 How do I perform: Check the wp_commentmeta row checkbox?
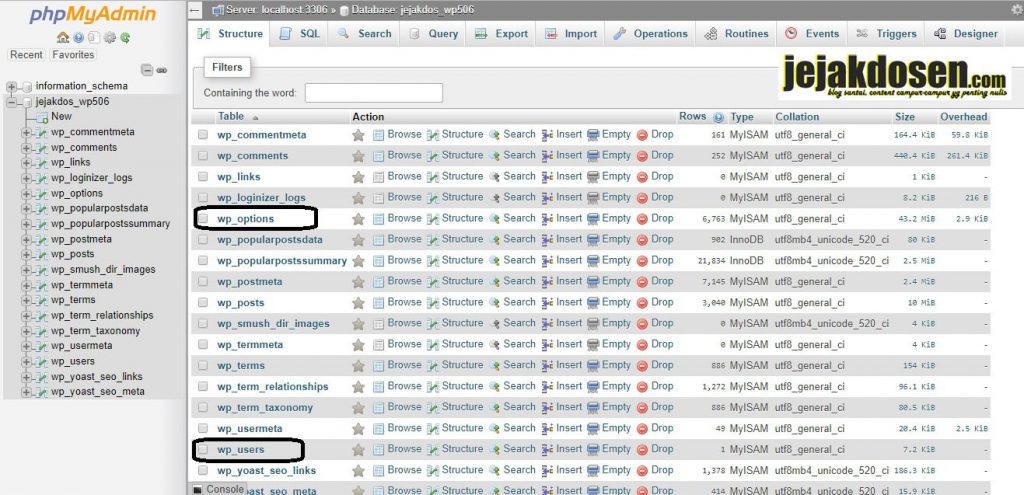coord(203,135)
